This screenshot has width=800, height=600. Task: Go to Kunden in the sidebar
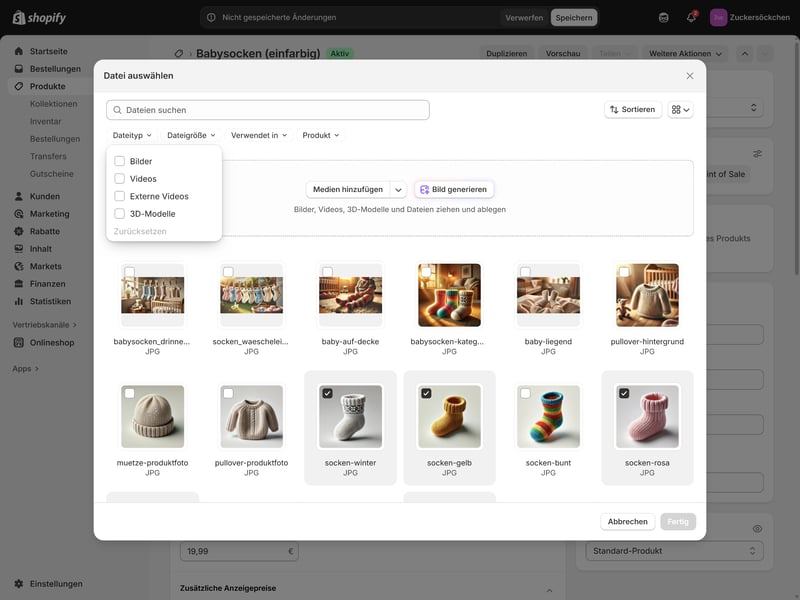pos(44,196)
